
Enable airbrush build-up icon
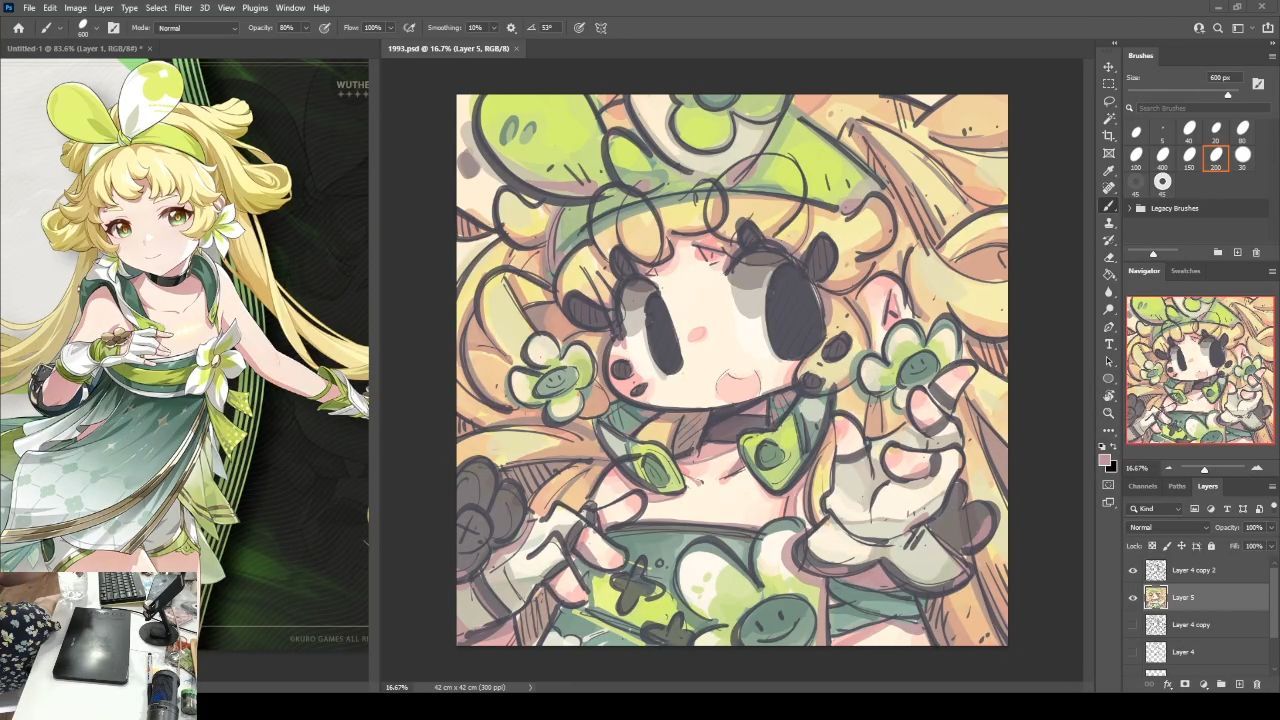409,28
